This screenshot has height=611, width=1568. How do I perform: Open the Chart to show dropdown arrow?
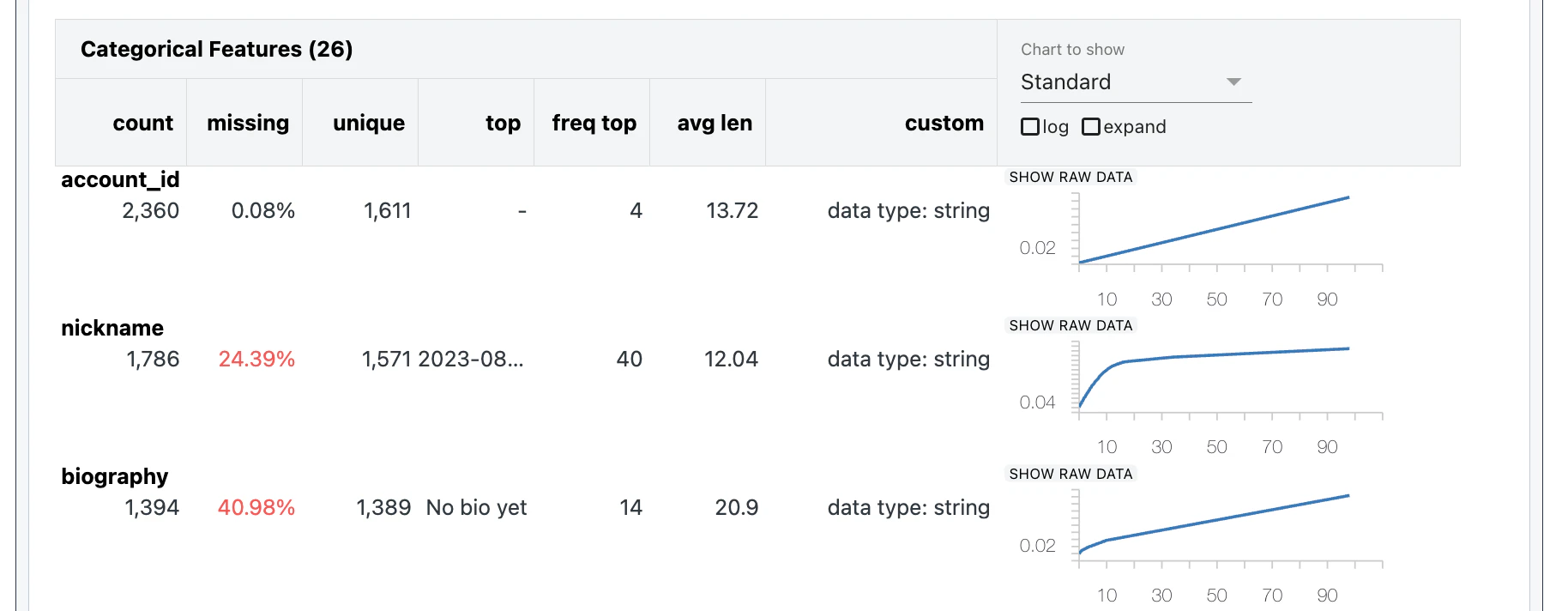[1233, 82]
